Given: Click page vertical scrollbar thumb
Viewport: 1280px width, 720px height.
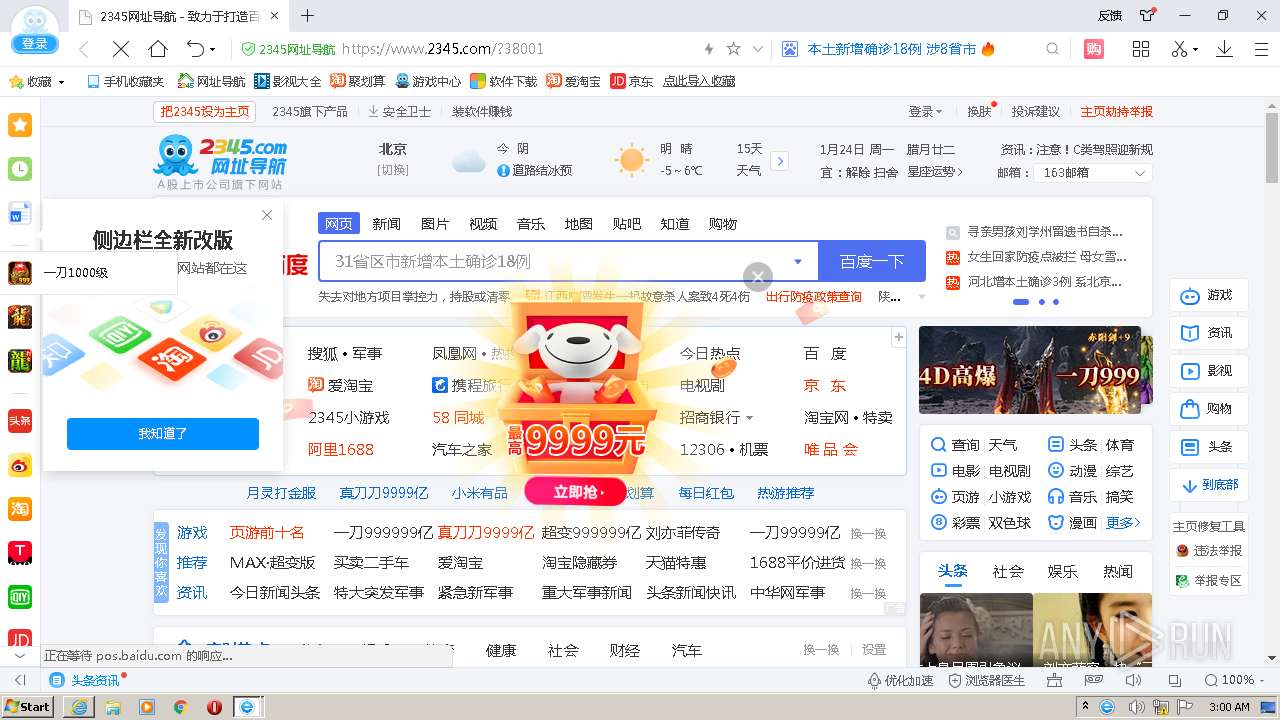Looking at the screenshot, I should pyautogui.click(x=1272, y=148).
